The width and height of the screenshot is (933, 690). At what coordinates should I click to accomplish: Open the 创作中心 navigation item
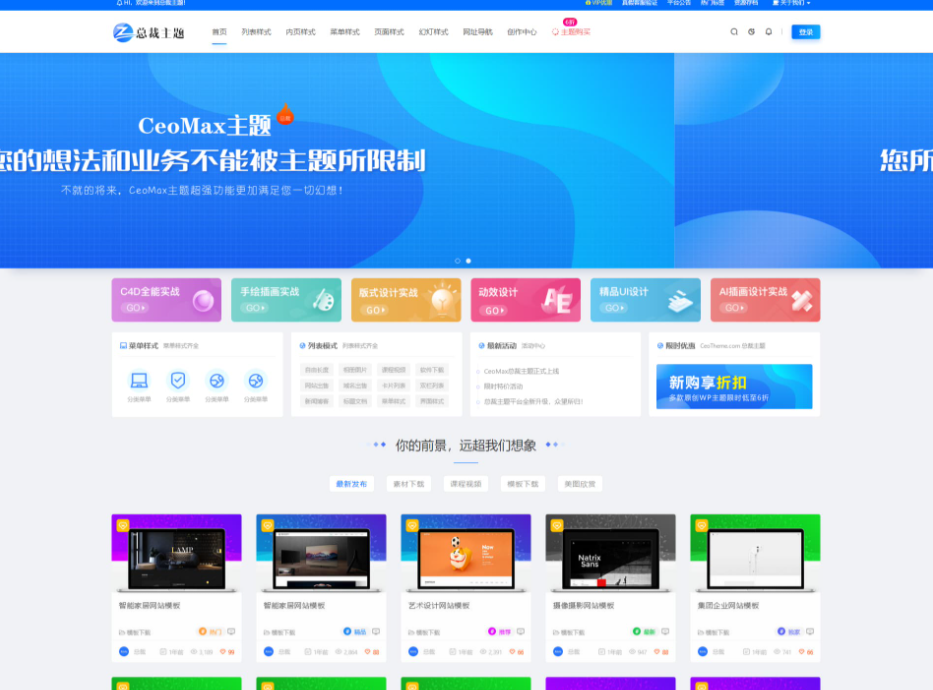pos(522,32)
